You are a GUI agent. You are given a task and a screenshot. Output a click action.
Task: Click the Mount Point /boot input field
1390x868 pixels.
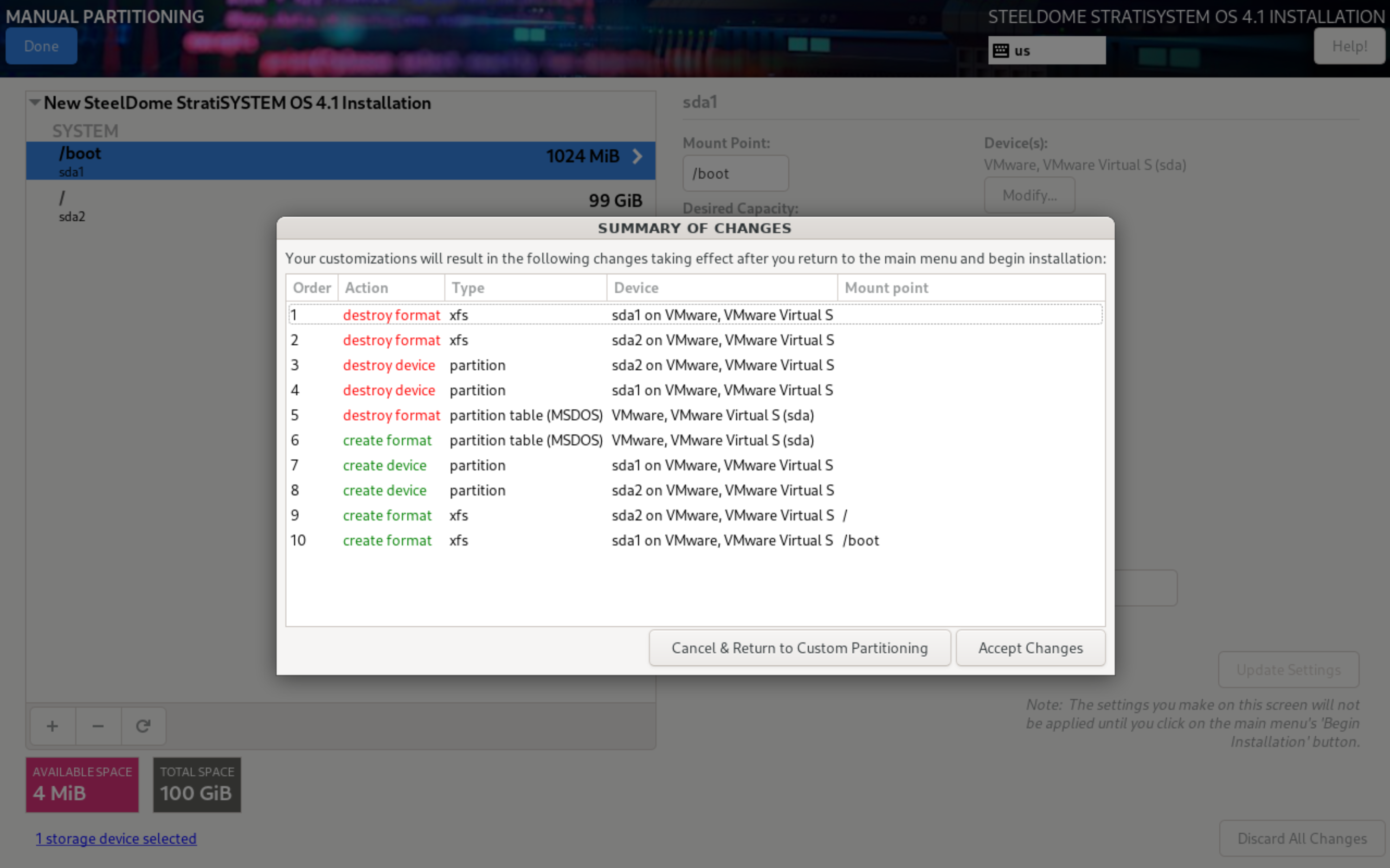click(x=735, y=174)
